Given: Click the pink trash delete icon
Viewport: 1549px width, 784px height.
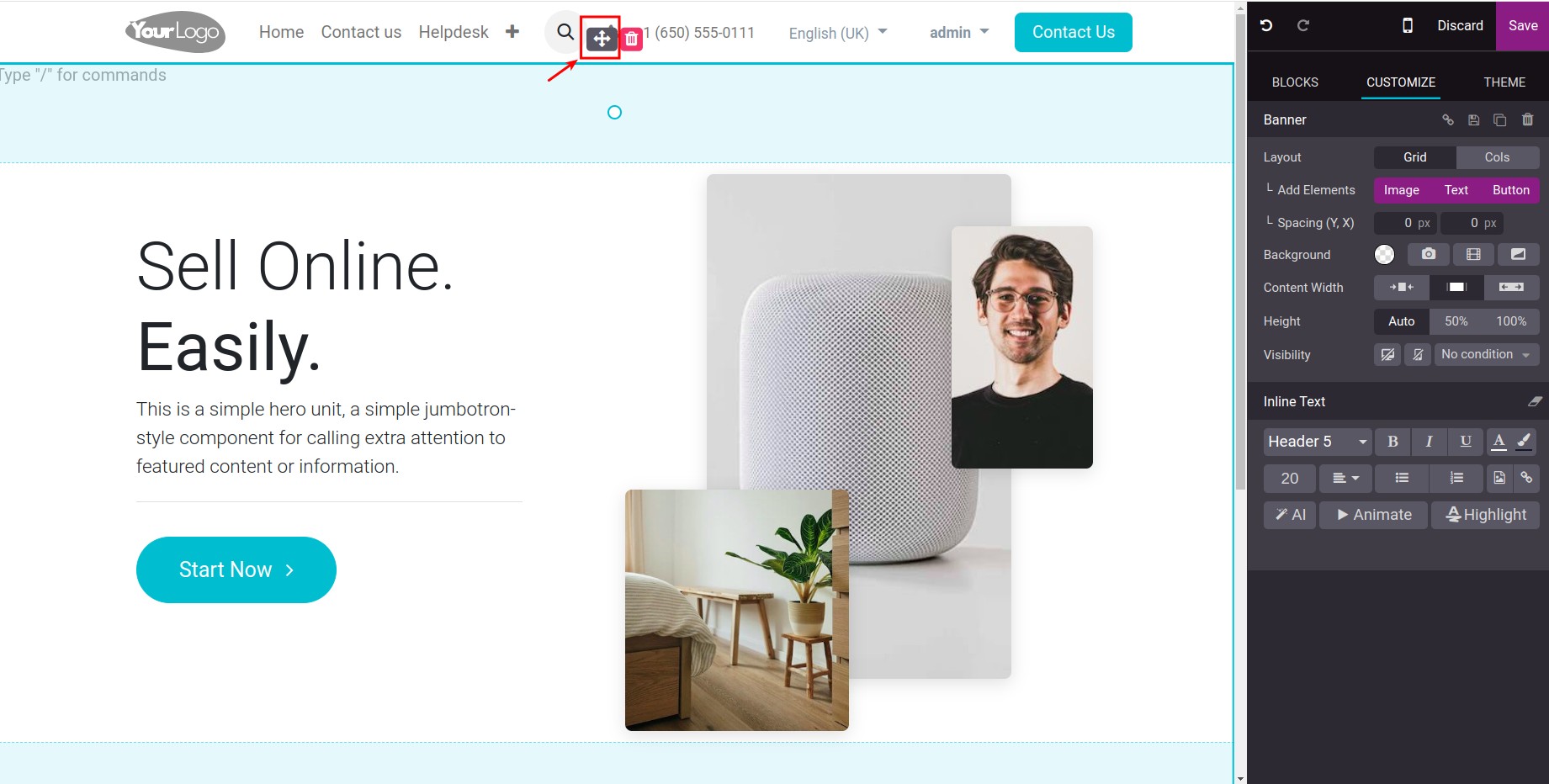Looking at the screenshot, I should click(x=631, y=39).
